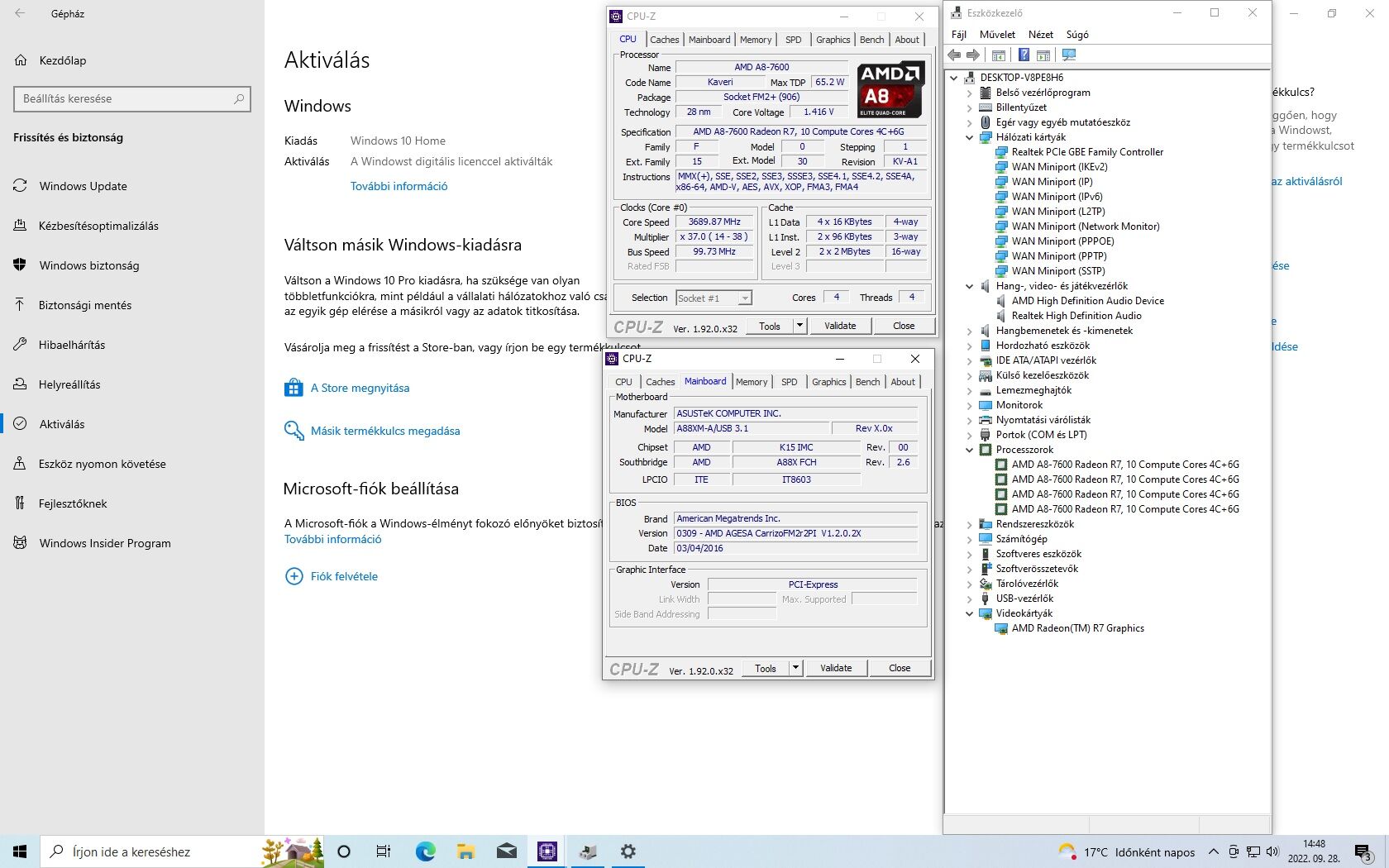Screen dimensions: 1389x868
Task: Open Helyreállítás recovery page
Action: (x=57, y=384)
